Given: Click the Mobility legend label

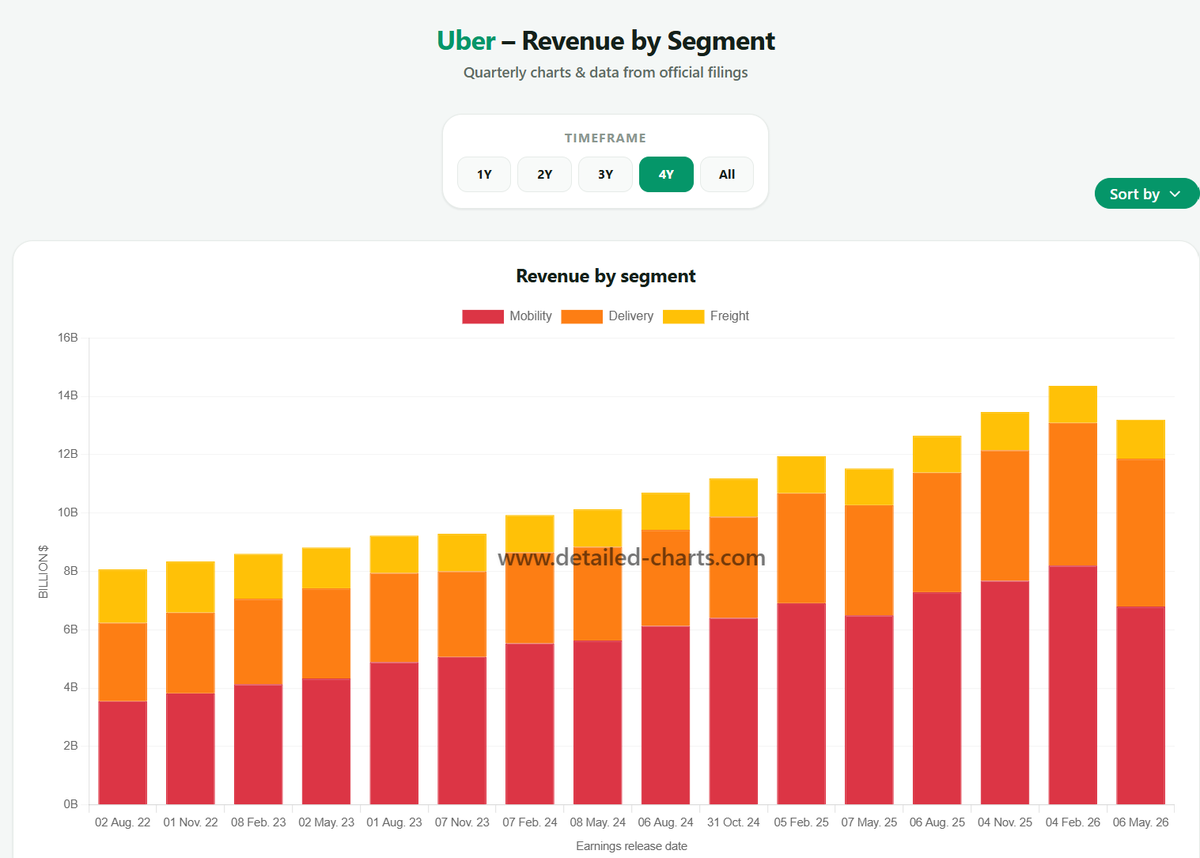Looking at the screenshot, I should pyautogui.click(x=530, y=316).
